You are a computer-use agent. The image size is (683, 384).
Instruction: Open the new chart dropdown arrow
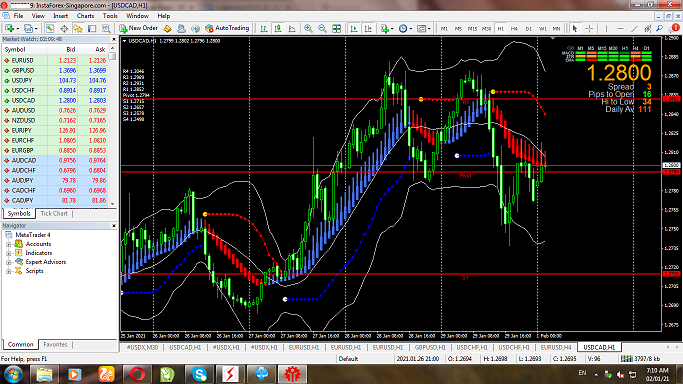tap(17, 29)
